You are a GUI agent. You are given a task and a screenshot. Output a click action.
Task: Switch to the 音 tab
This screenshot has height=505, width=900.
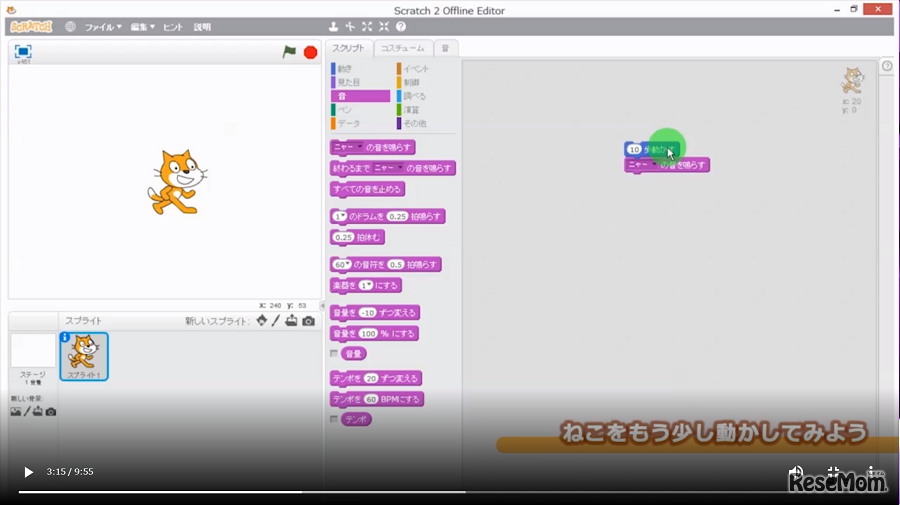445,48
